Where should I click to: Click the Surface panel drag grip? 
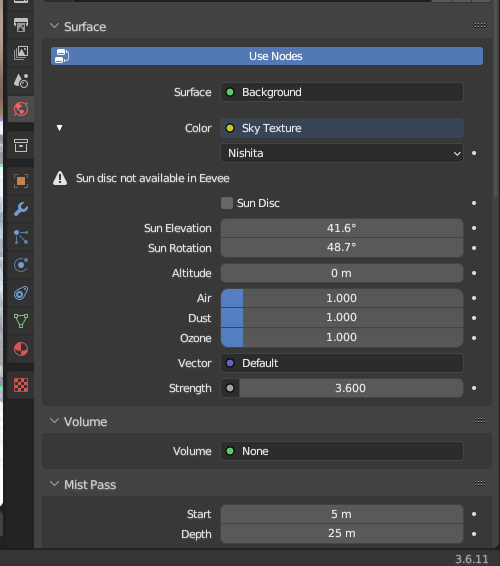(479, 26)
